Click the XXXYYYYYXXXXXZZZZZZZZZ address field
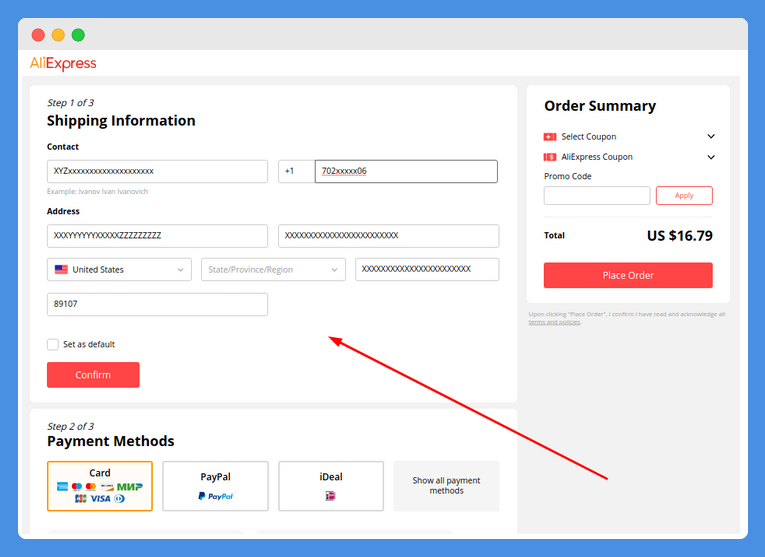The image size is (765, 557). pyautogui.click(x=157, y=236)
